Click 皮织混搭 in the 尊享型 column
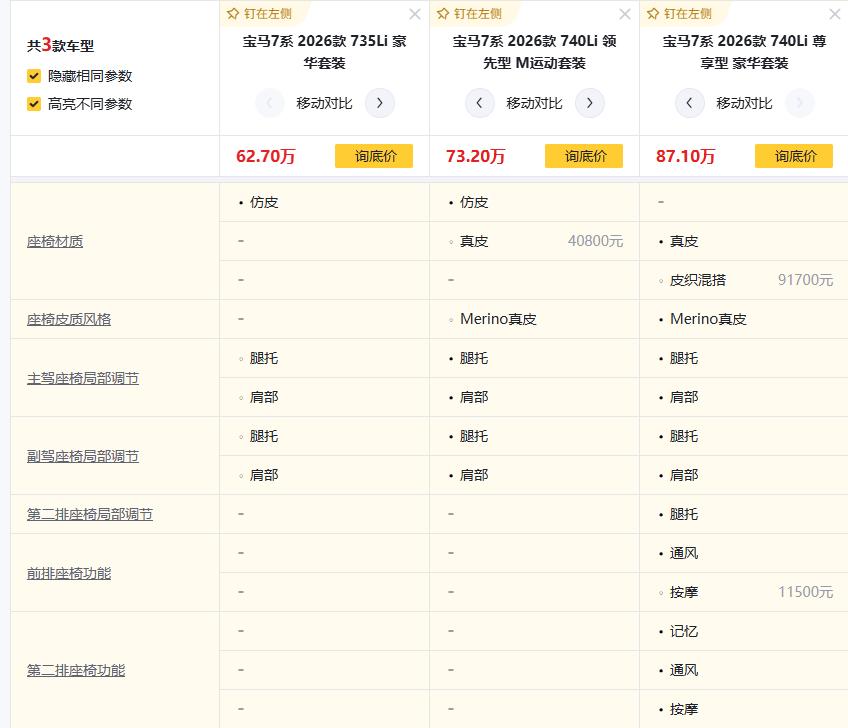This screenshot has height=728, width=848. pyautogui.click(x=698, y=280)
